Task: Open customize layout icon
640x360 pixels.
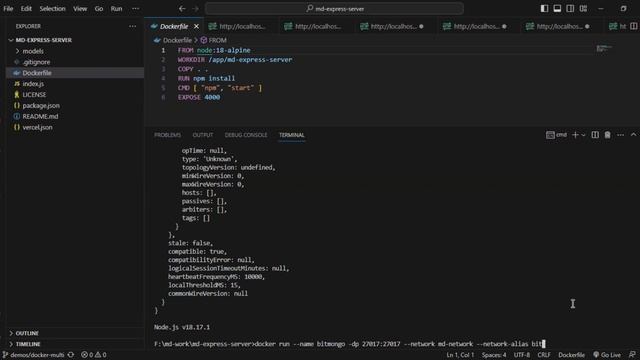Action: (x=583, y=9)
